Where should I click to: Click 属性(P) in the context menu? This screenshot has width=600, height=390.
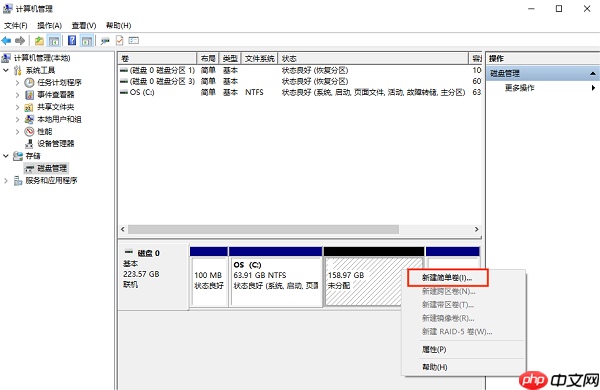pos(434,349)
